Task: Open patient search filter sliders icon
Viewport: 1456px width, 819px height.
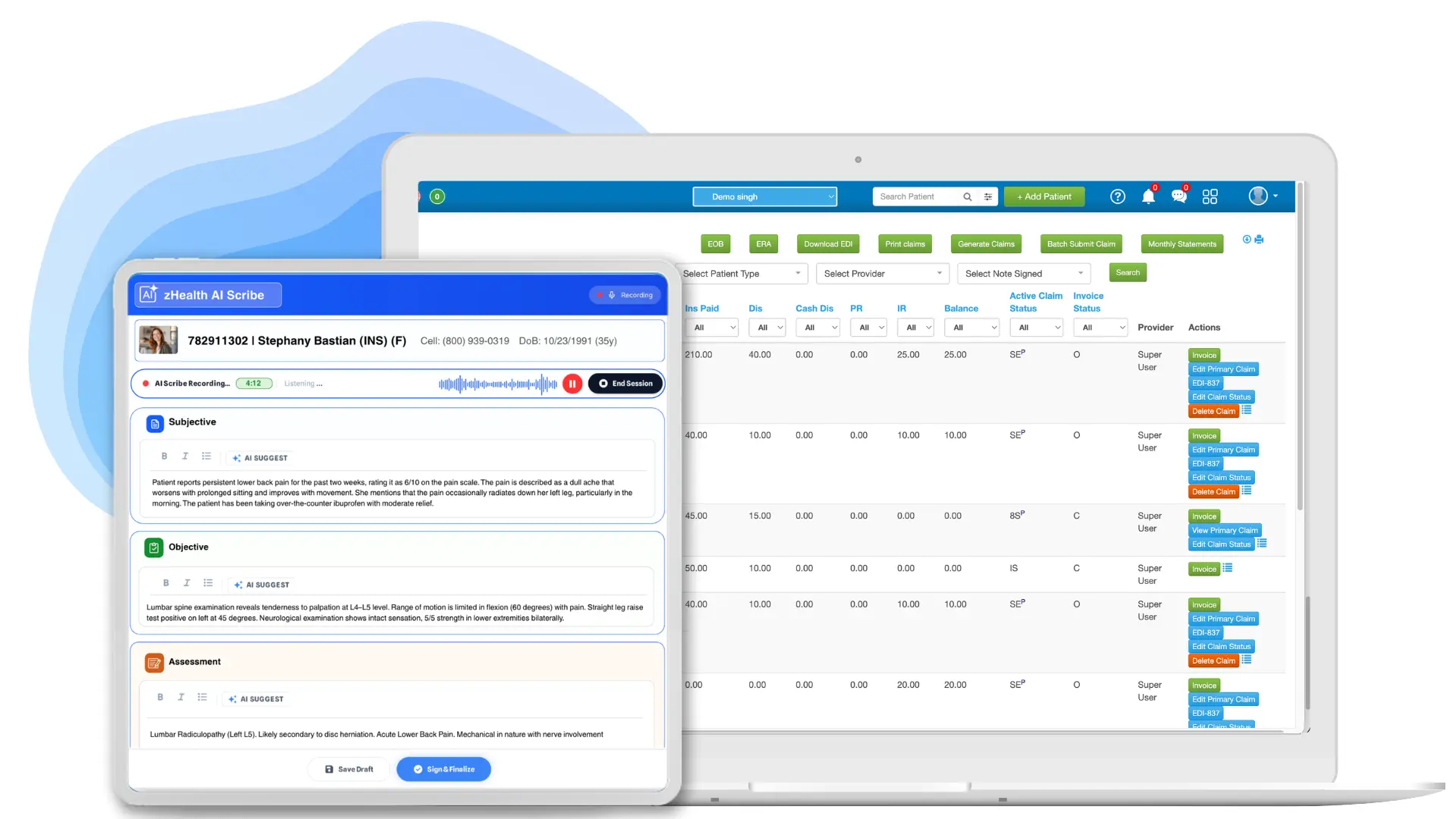Action: 988,197
